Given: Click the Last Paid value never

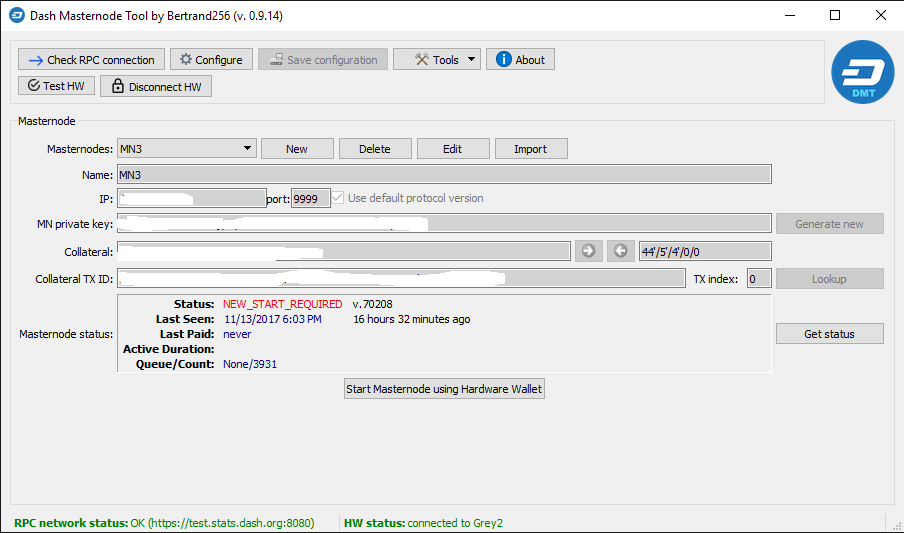Looking at the screenshot, I should (x=237, y=334).
